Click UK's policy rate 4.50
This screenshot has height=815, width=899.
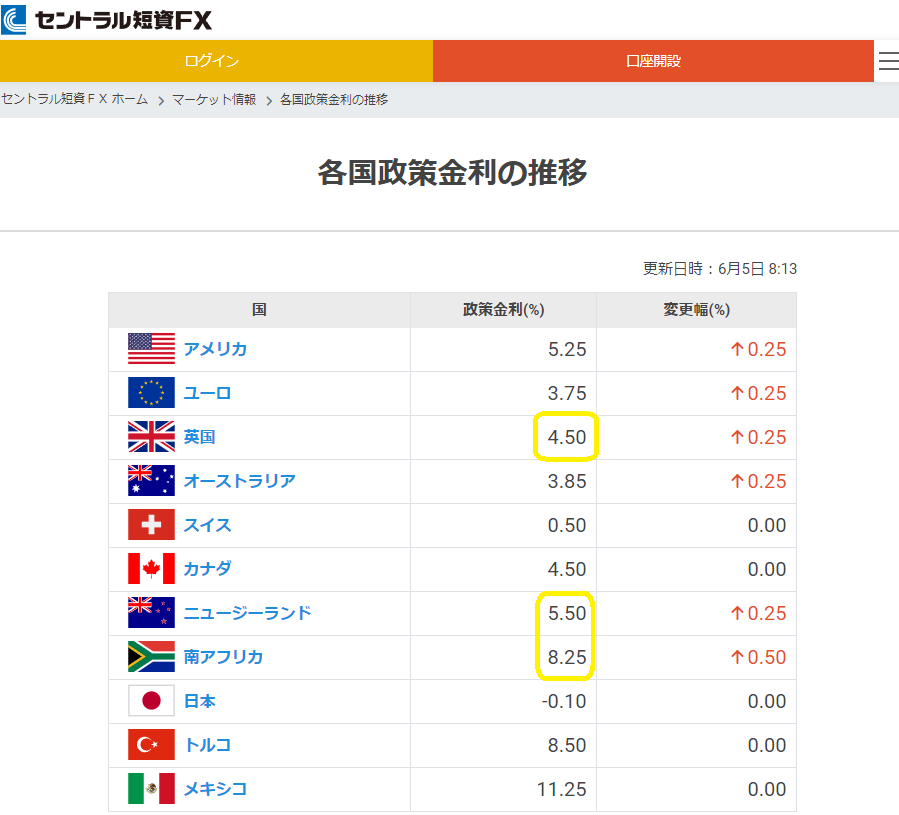(567, 437)
